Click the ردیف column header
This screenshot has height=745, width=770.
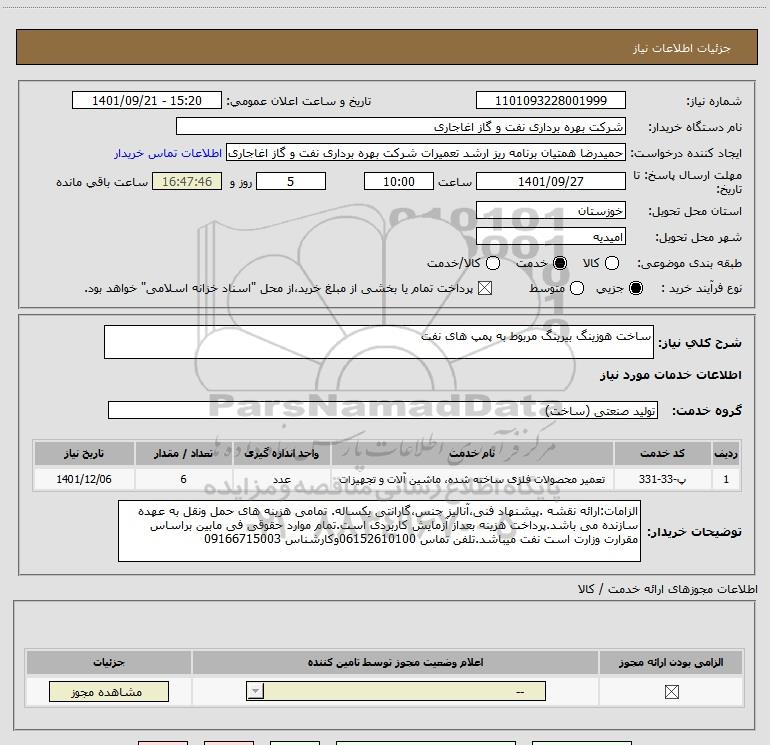click(x=726, y=453)
